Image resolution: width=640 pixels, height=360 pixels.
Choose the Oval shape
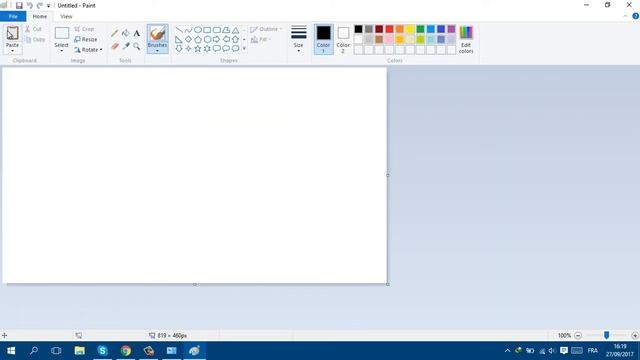tap(198, 30)
